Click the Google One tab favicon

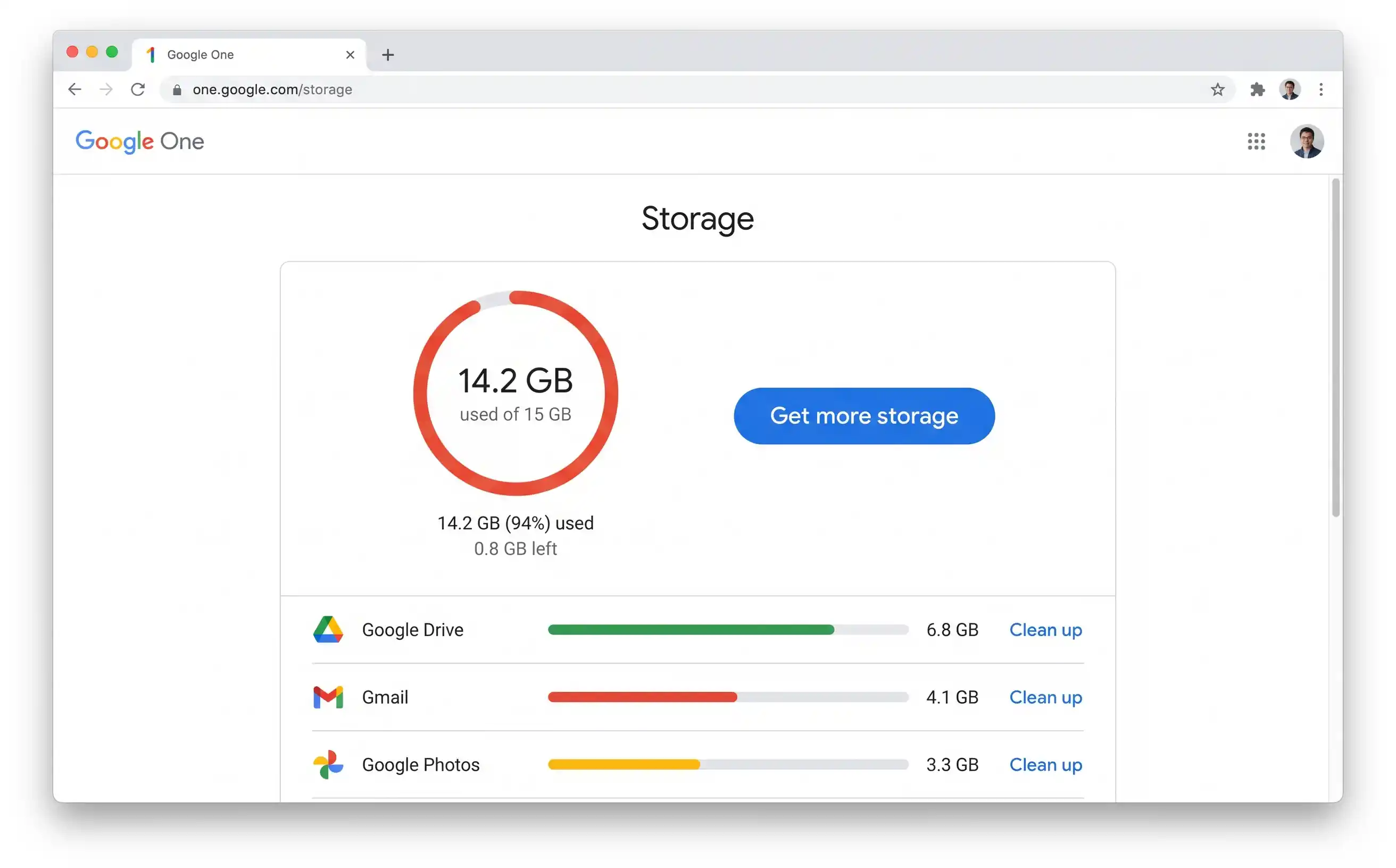[151, 55]
